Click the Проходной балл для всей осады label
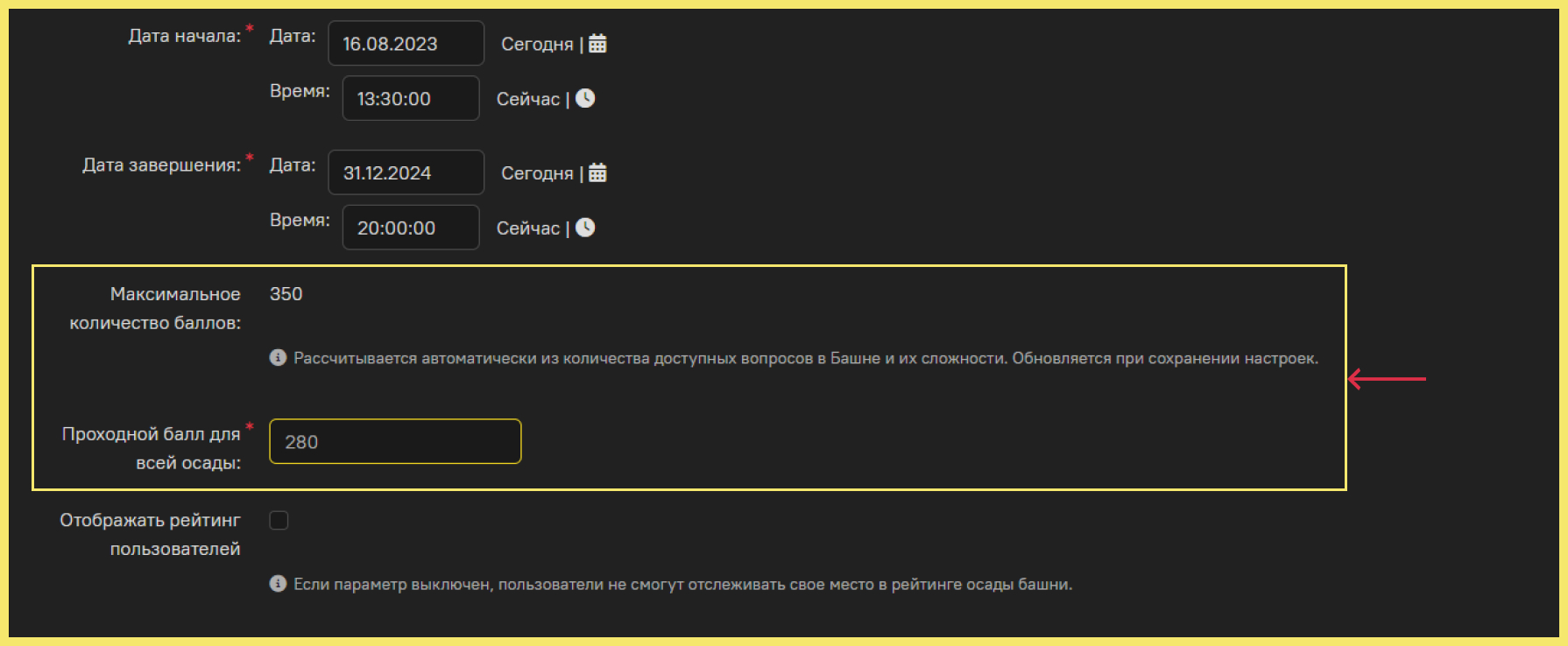1568x646 pixels. pos(152,448)
